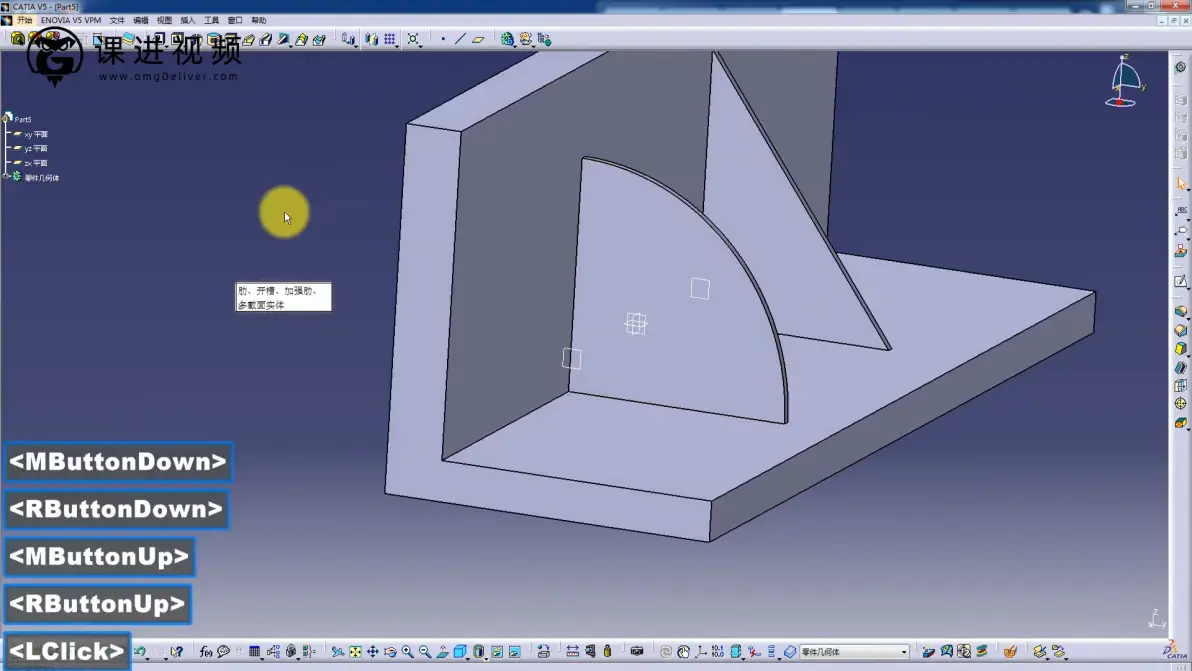Open the 工具 (Tools) menu
This screenshot has height=671, width=1192.
211,21
